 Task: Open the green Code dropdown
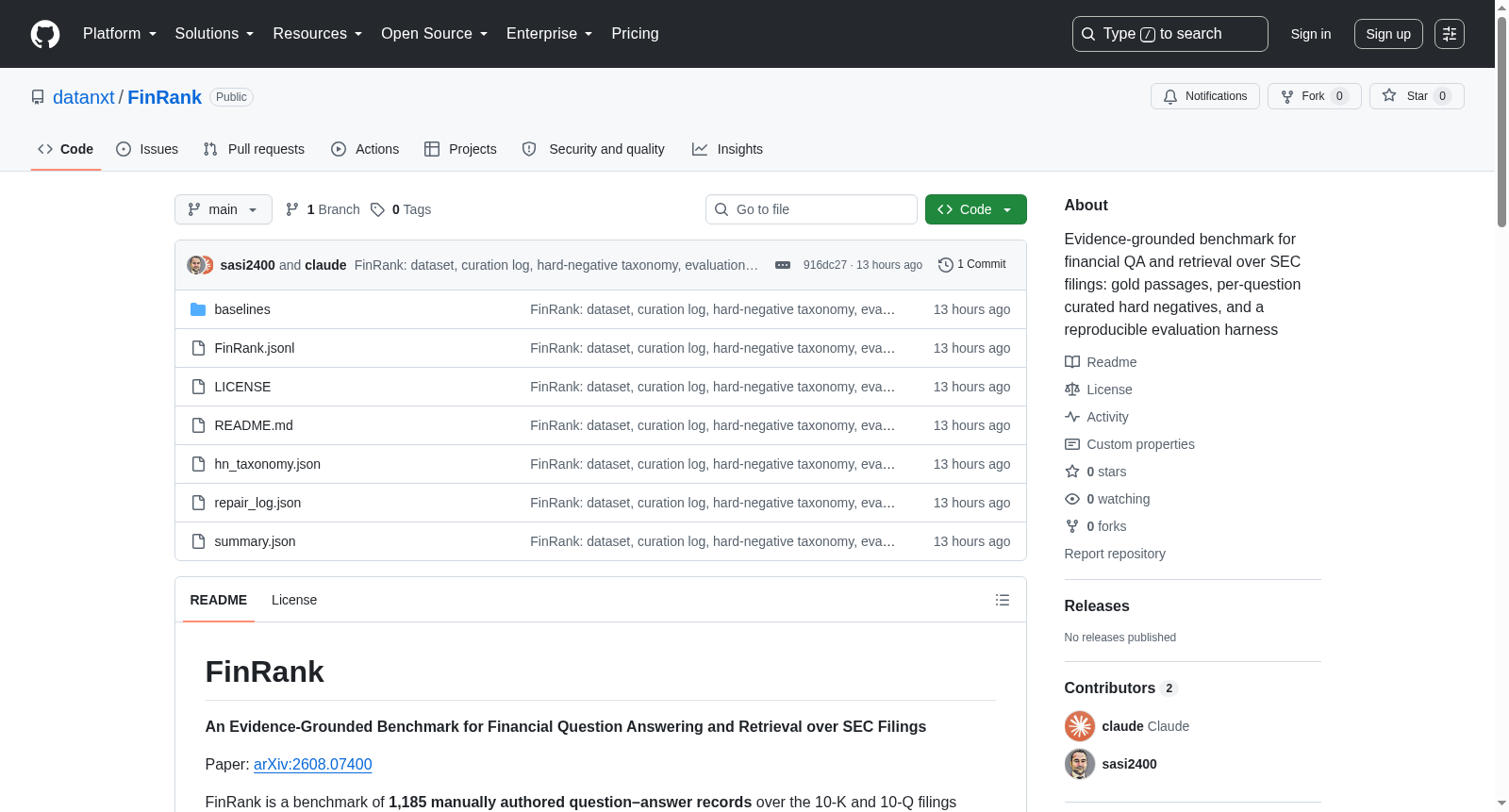click(976, 209)
